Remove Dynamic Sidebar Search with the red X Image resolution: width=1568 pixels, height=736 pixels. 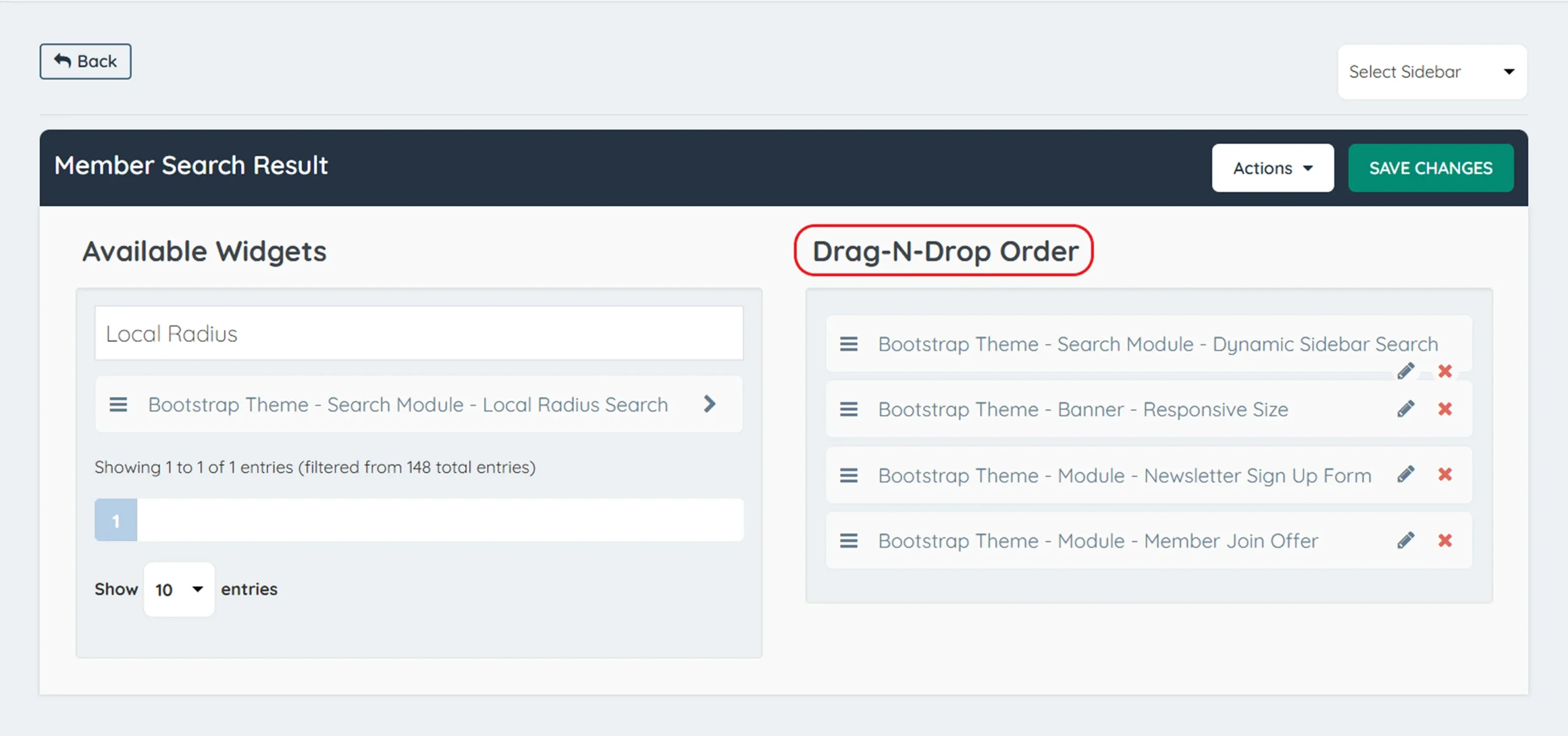point(1445,370)
